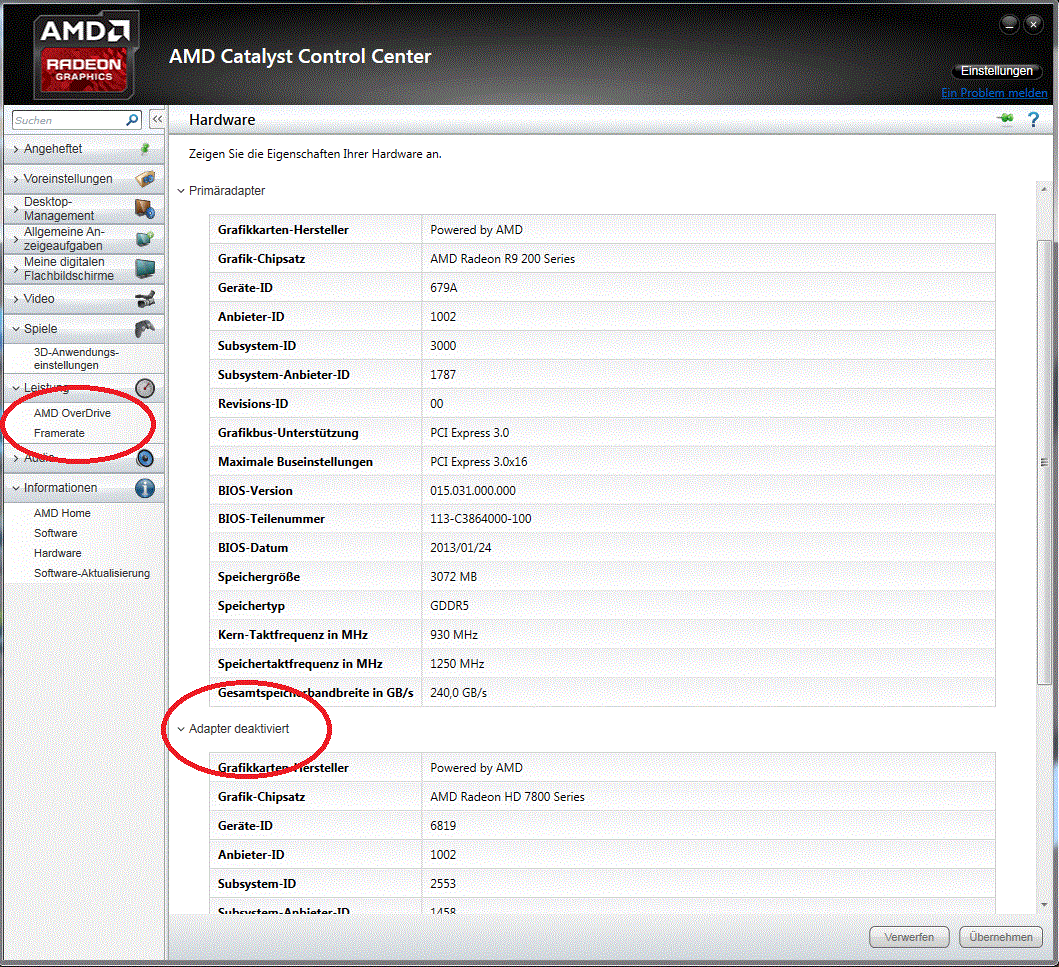Click the Video camera icon
Screen dimensions: 1059x967
coord(145,298)
